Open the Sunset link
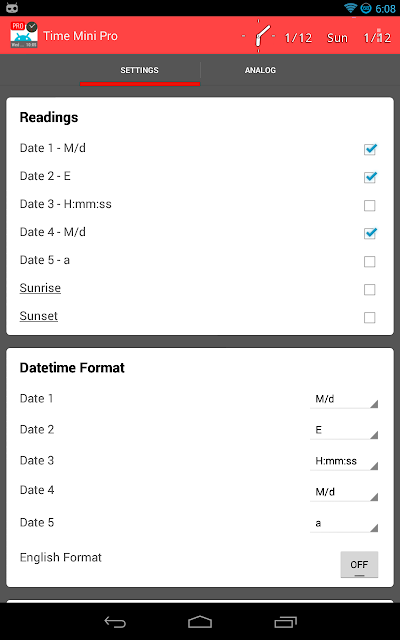 click(x=39, y=316)
